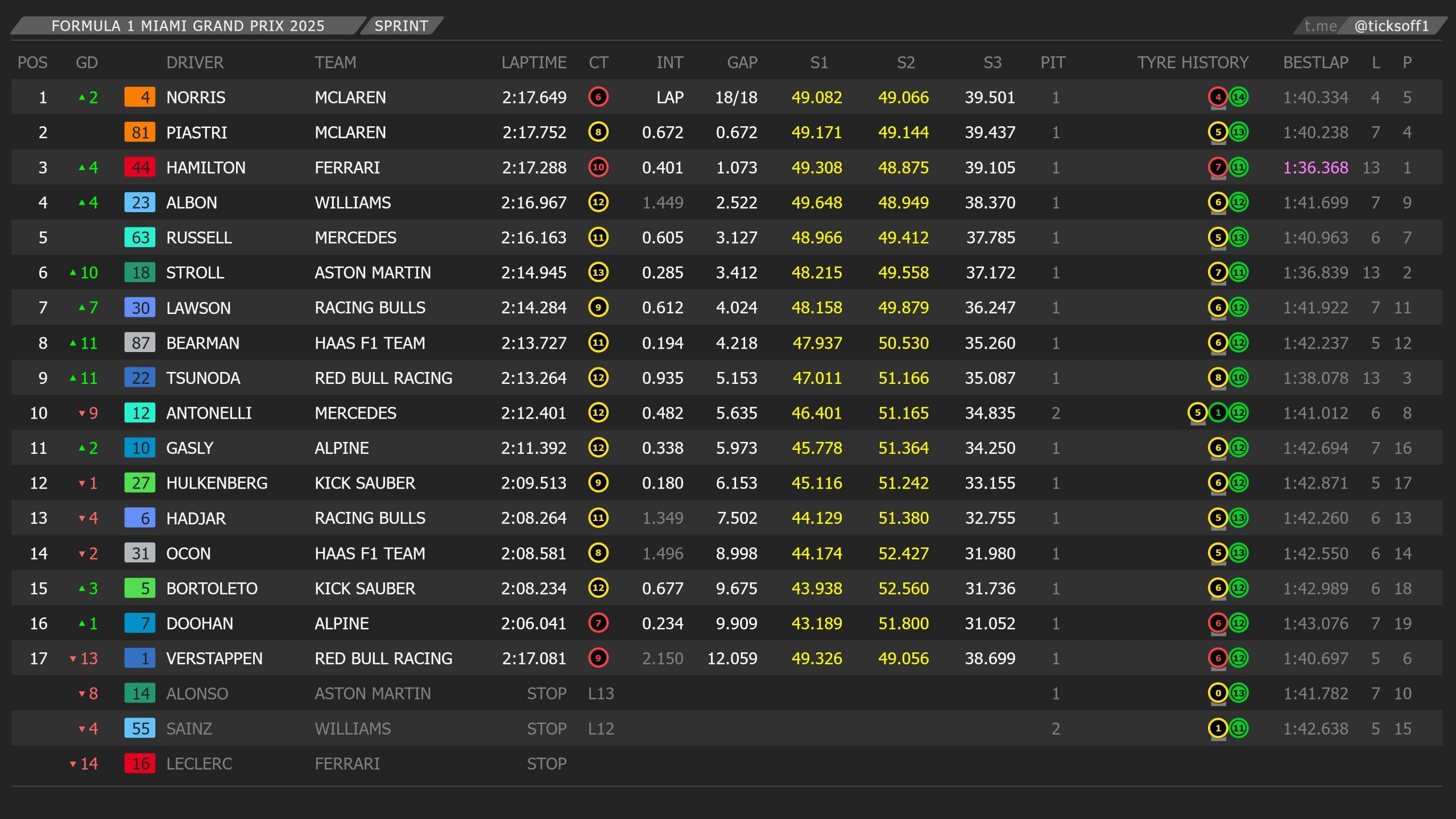
Task: Click the TEAM column header
Action: tap(336, 62)
